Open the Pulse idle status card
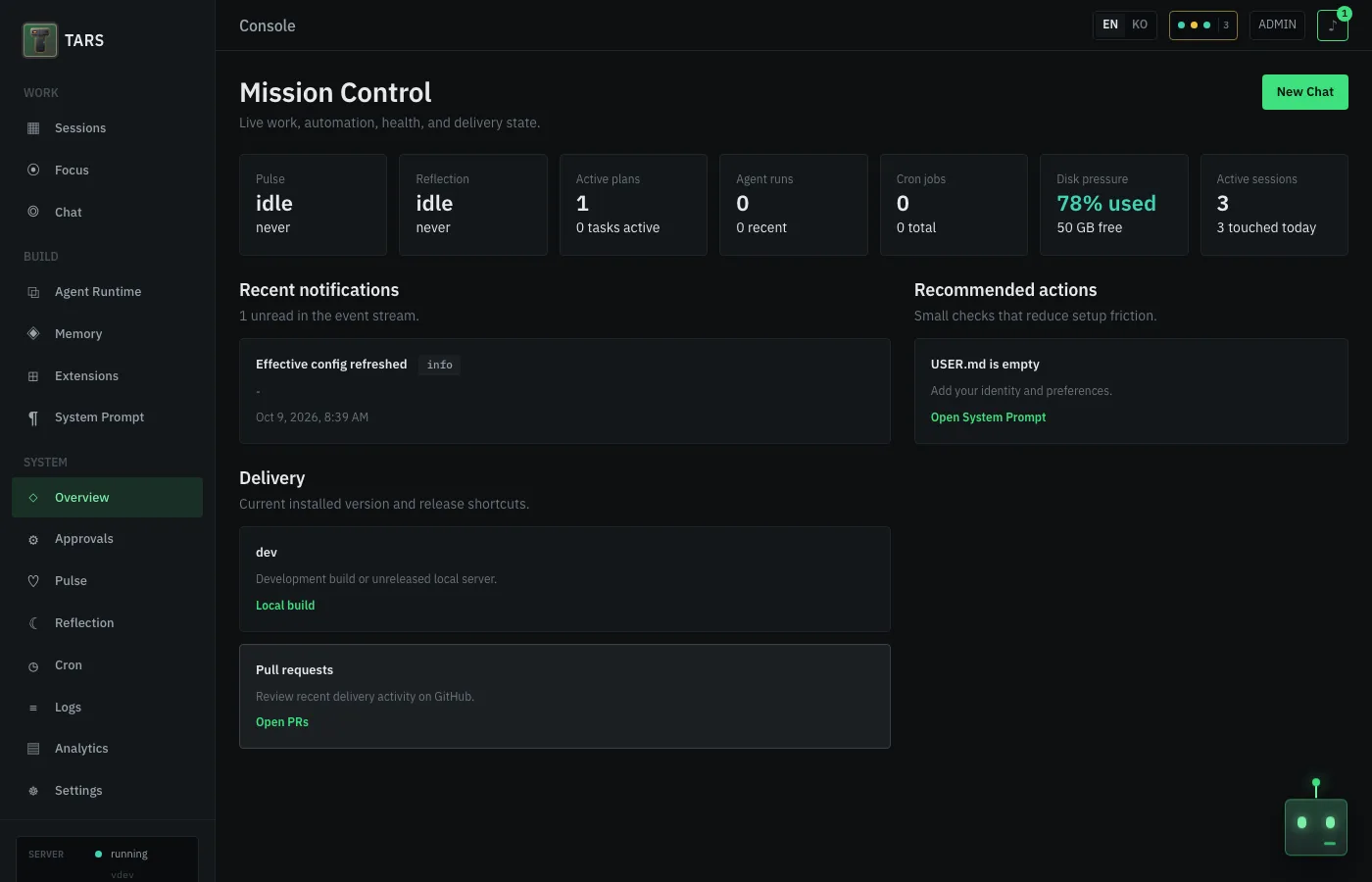The height and width of the screenshot is (882, 1372). tap(313, 205)
